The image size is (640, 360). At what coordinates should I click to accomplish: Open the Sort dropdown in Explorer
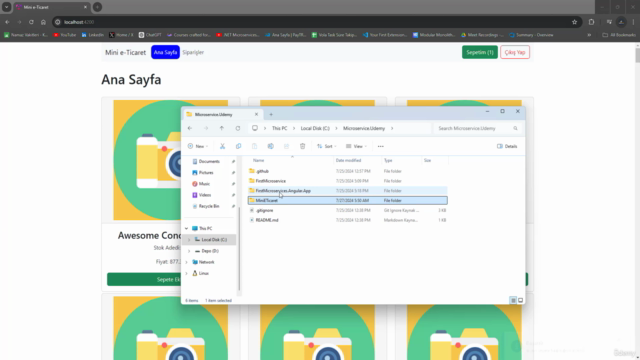coord(327,146)
